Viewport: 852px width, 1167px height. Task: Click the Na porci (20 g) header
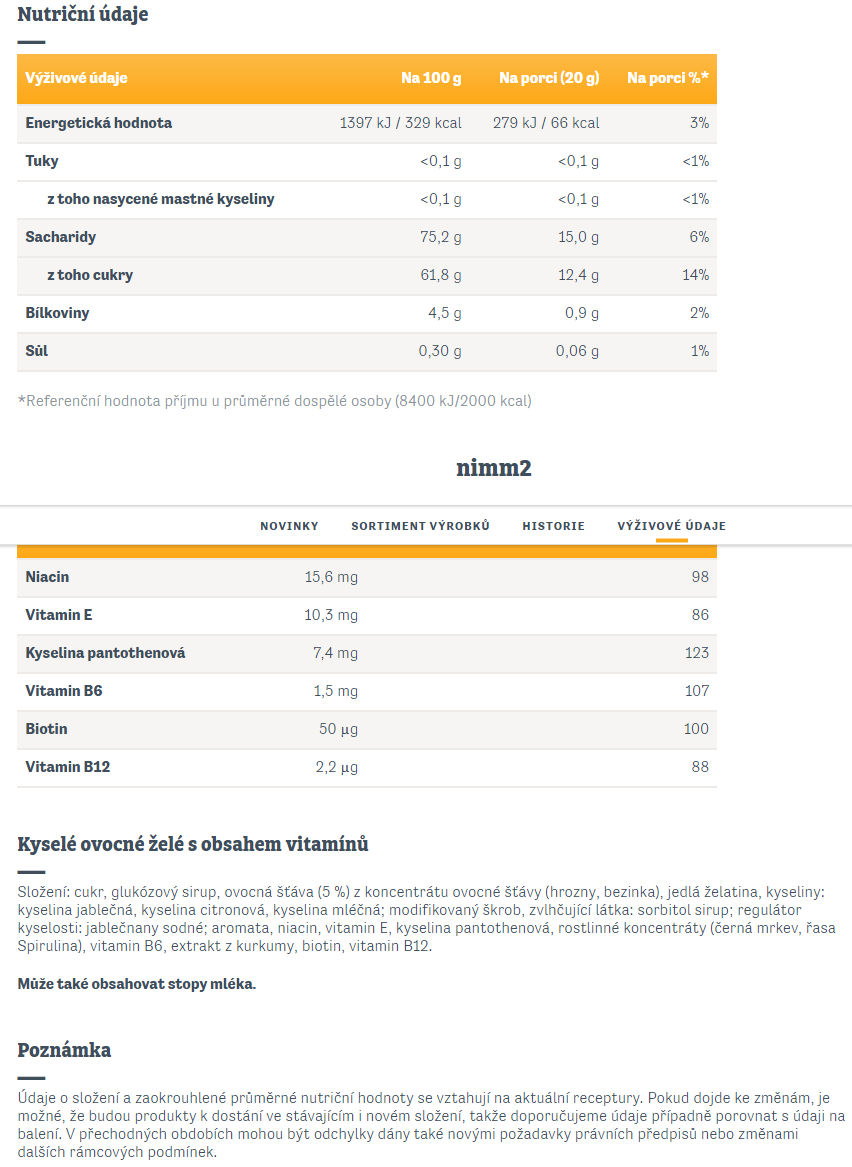(549, 78)
